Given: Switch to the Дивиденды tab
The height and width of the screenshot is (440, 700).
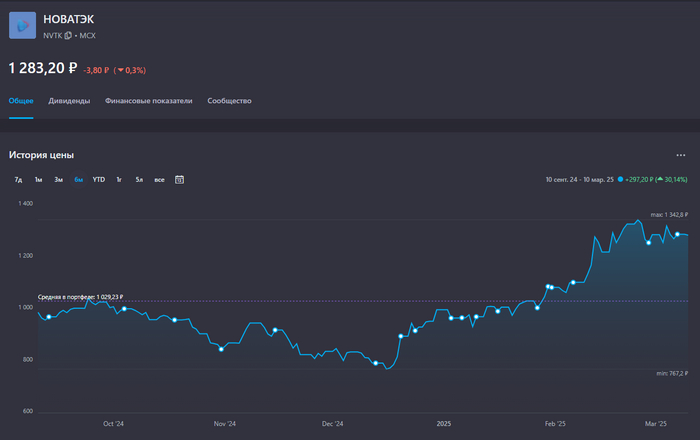Looking at the screenshot, I should click(69, 101).
